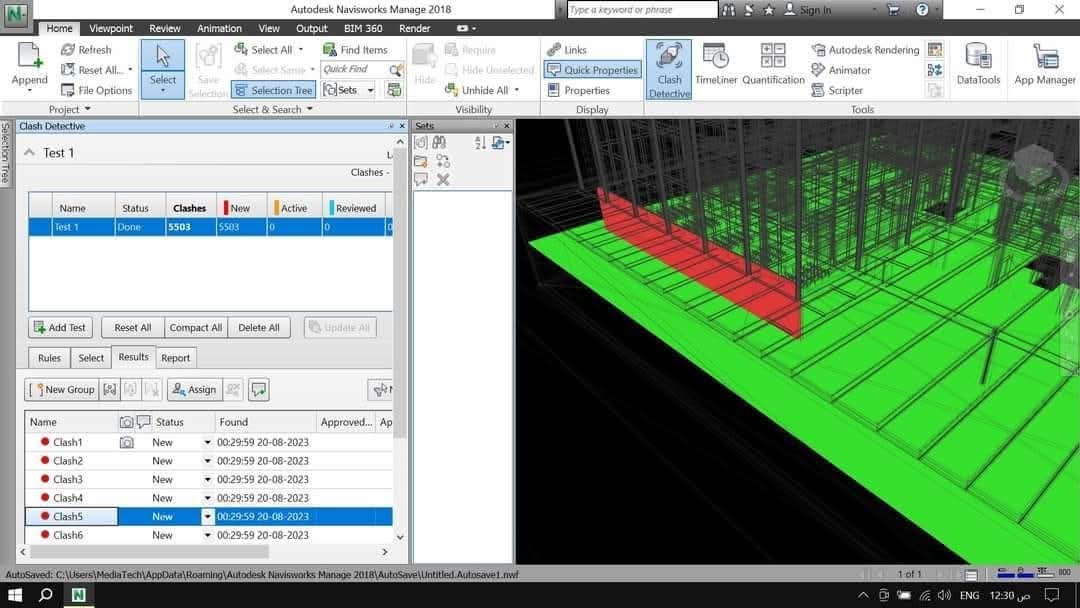Switch to the Select tab
Viewport: 1080px width, 608px height.
click(91, 358)
